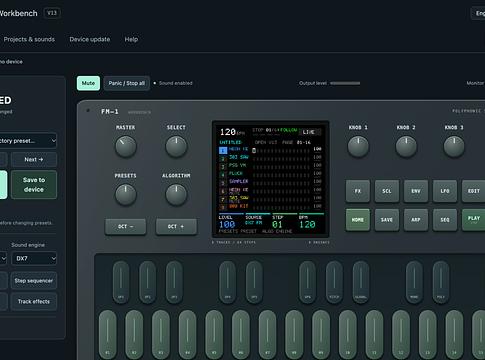Raise the octave with OCT +
The height and width of the screenshot is (360, 485).
(176, 227)
